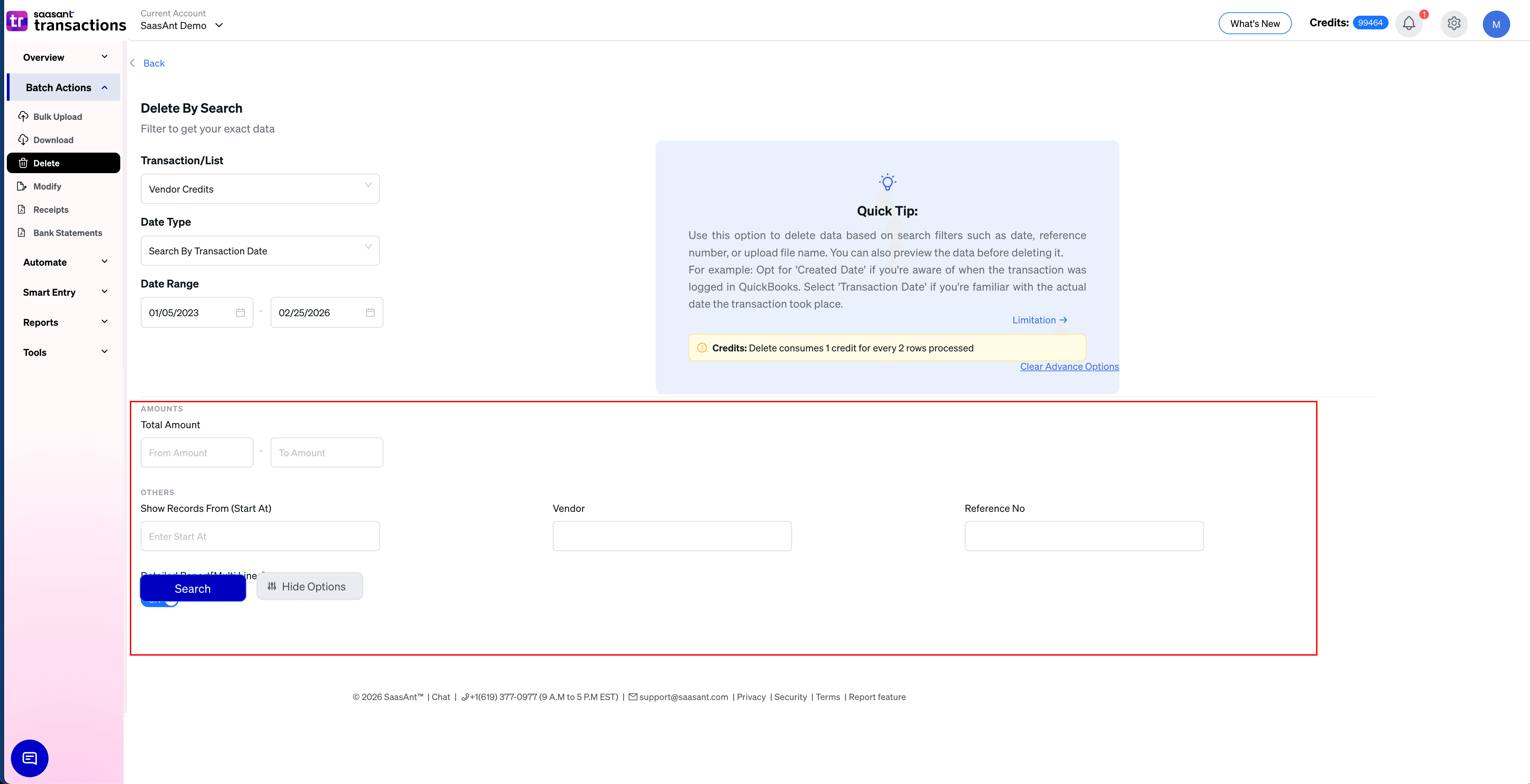This screenshot has width=1530, height=784.
Task: Open the Date Type dropdown
Action: [x=260, y=251]
